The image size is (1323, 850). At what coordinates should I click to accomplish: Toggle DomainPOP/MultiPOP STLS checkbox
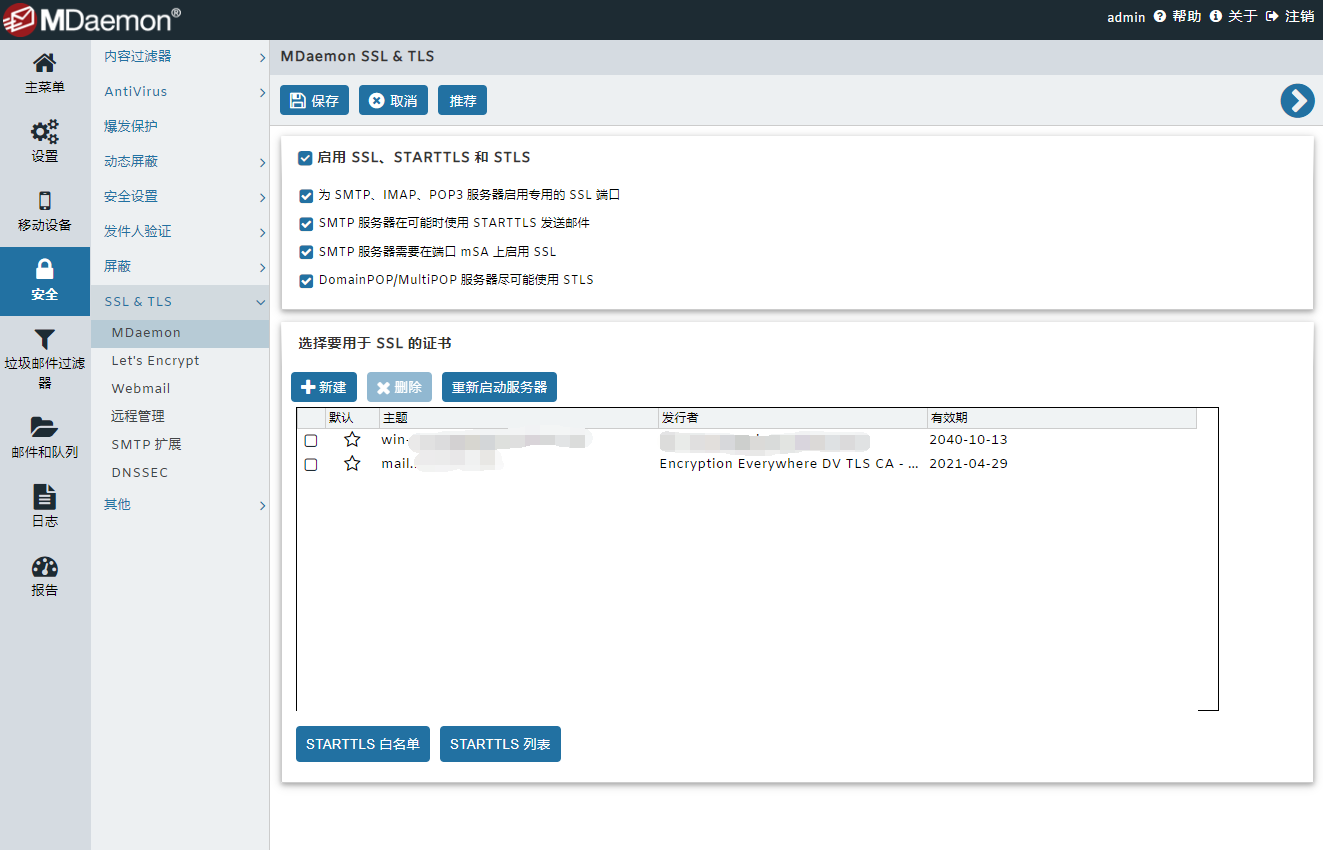[306, 281]
